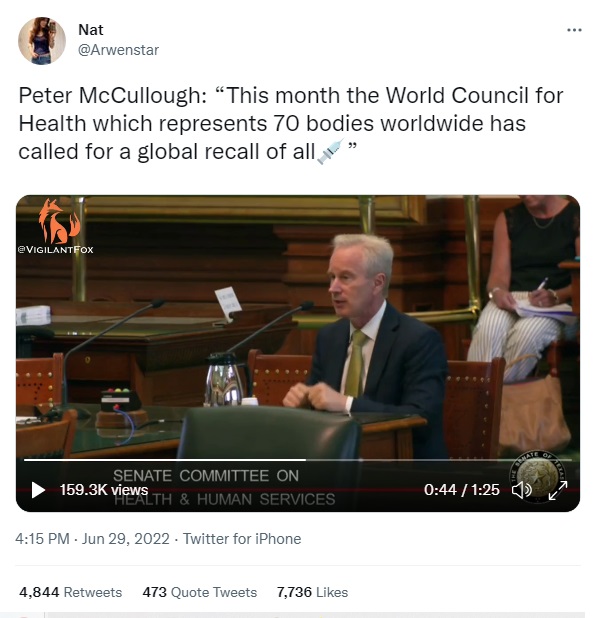This screenshot has width=595, height=618.
Task: Click the 159.3K views counter
Action: pyautogui.click(x=104, y=490)
